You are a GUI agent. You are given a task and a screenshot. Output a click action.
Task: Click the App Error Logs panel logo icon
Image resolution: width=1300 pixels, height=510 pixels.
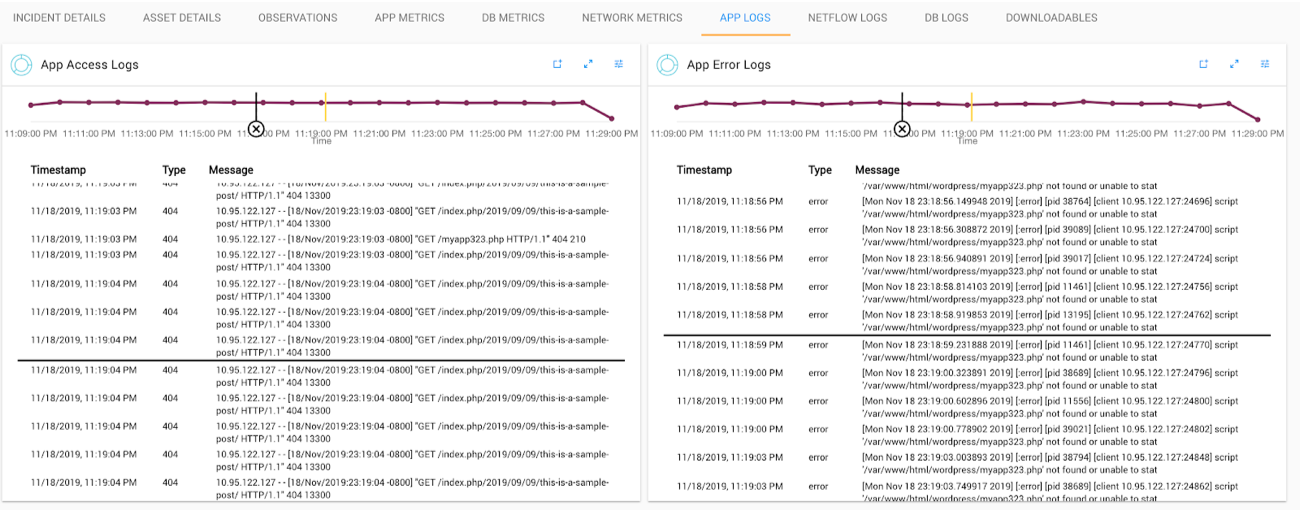pos(668,65)
